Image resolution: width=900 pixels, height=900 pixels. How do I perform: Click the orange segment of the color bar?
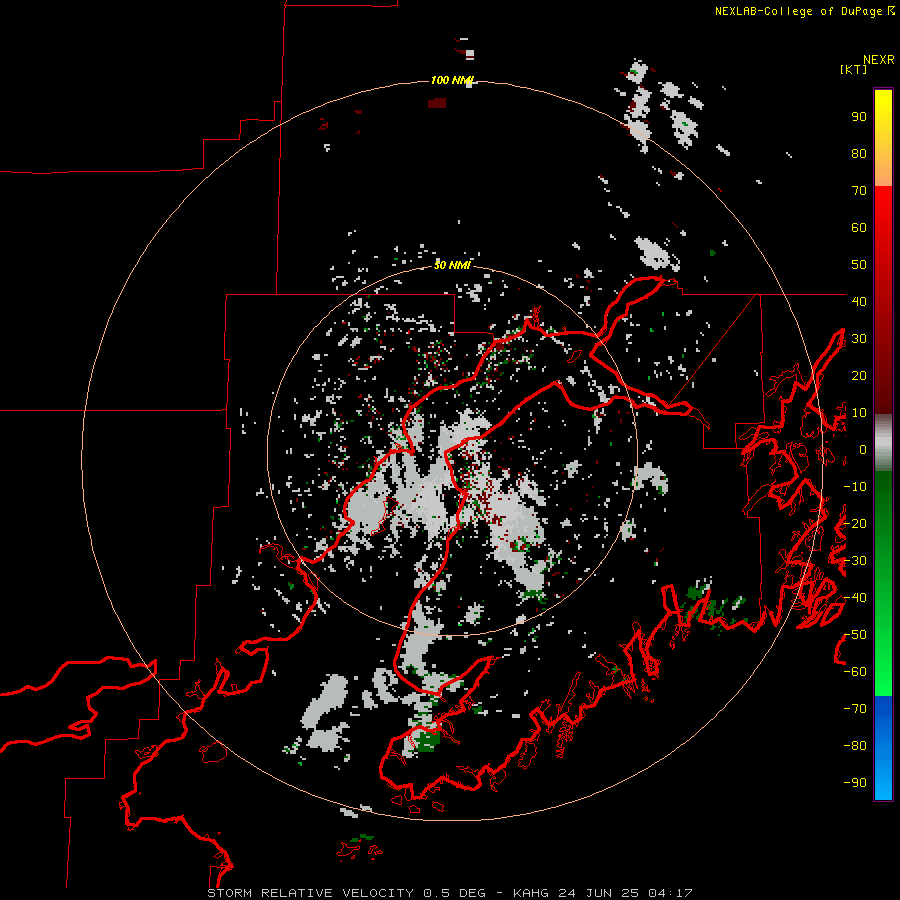click(x=883, y=171)
